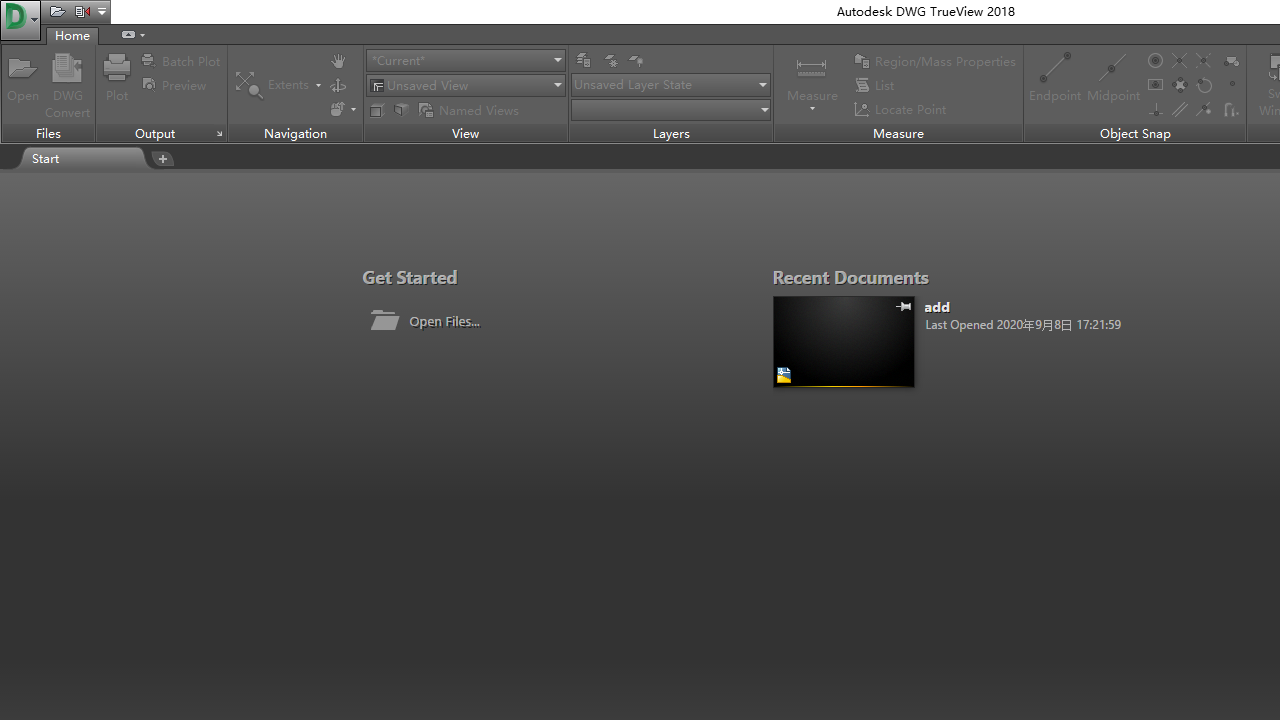Open the DWG TrueView application menu
1280x720 pixels.
tap(20, 18)
